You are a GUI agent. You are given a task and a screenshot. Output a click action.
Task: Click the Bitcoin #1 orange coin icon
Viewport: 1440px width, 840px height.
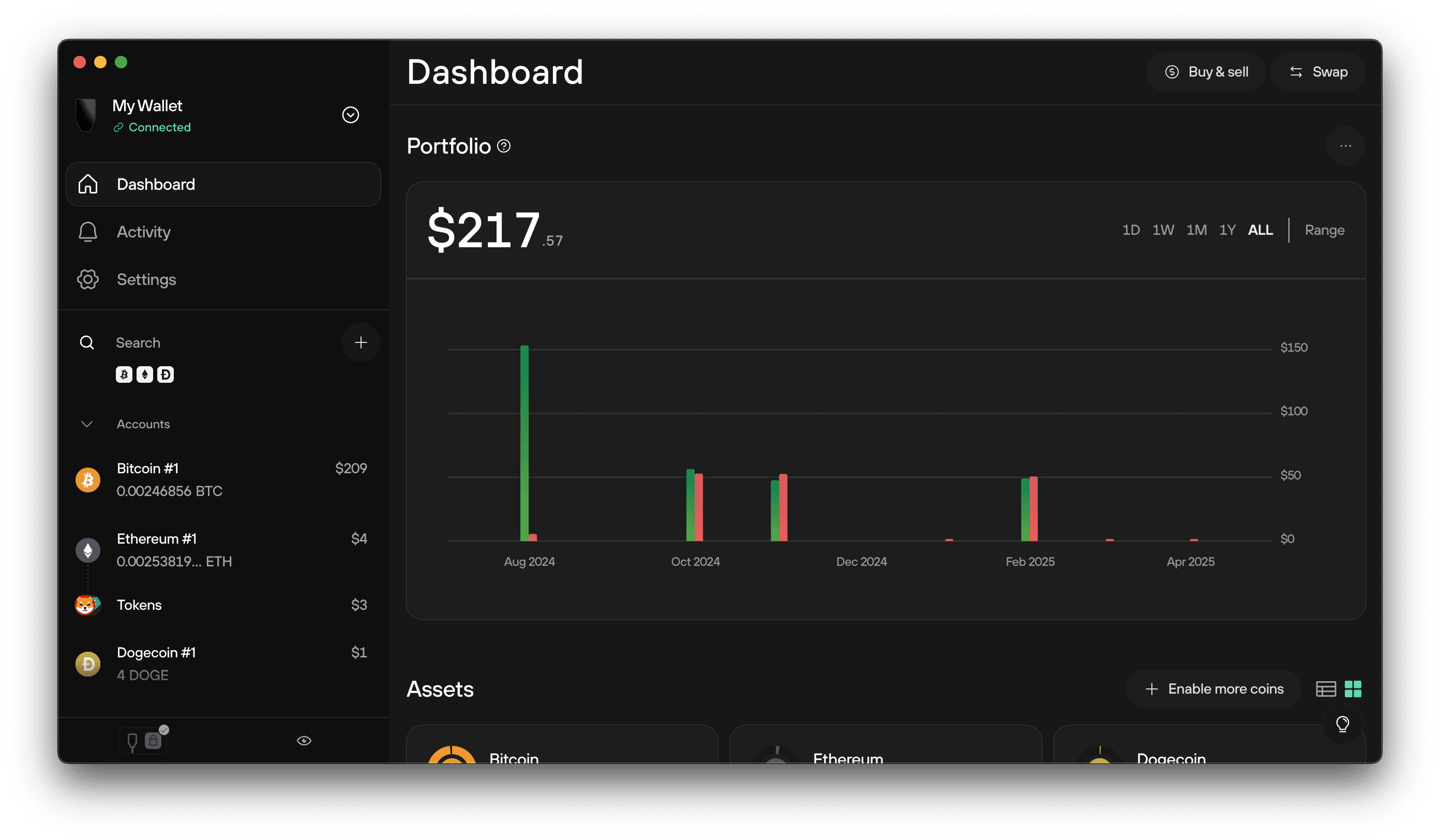(88, 479)
